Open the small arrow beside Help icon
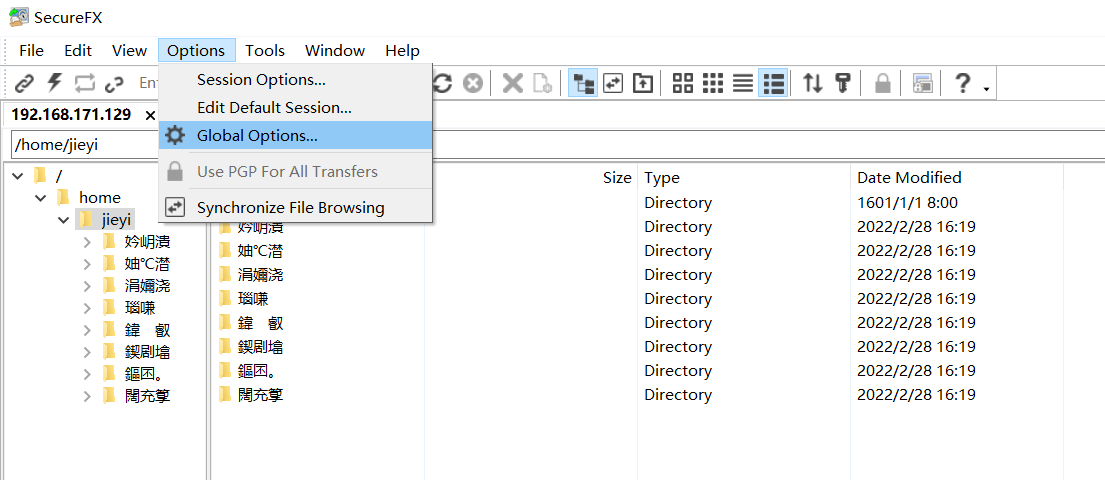This screenshot has width=1105, height=480. click(x=986, y=88)
